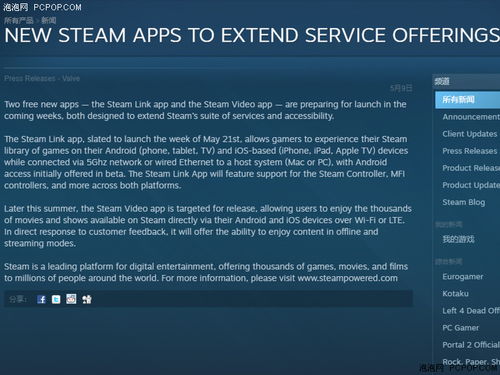
Task: Share the article on Reddit
Action: point(71,299)
